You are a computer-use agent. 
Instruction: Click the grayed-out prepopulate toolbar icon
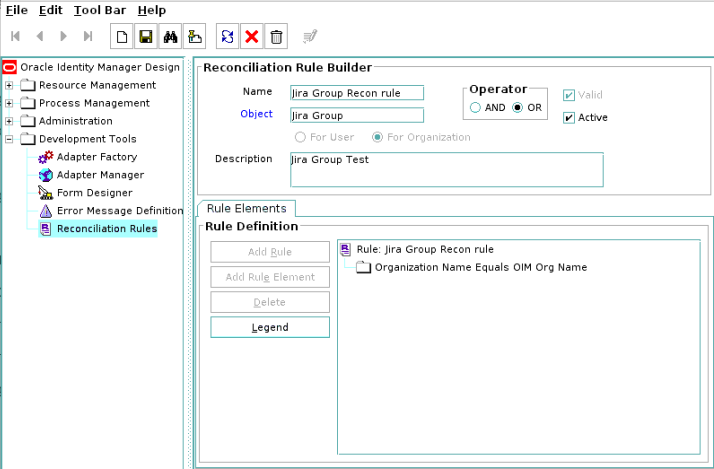[x=310, y=36]
